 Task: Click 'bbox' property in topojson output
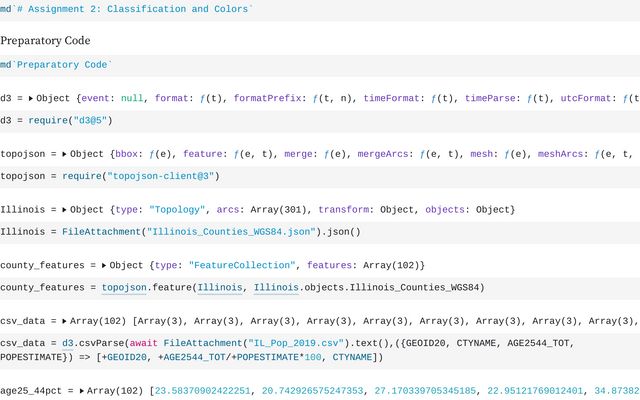tap(127, 154)
